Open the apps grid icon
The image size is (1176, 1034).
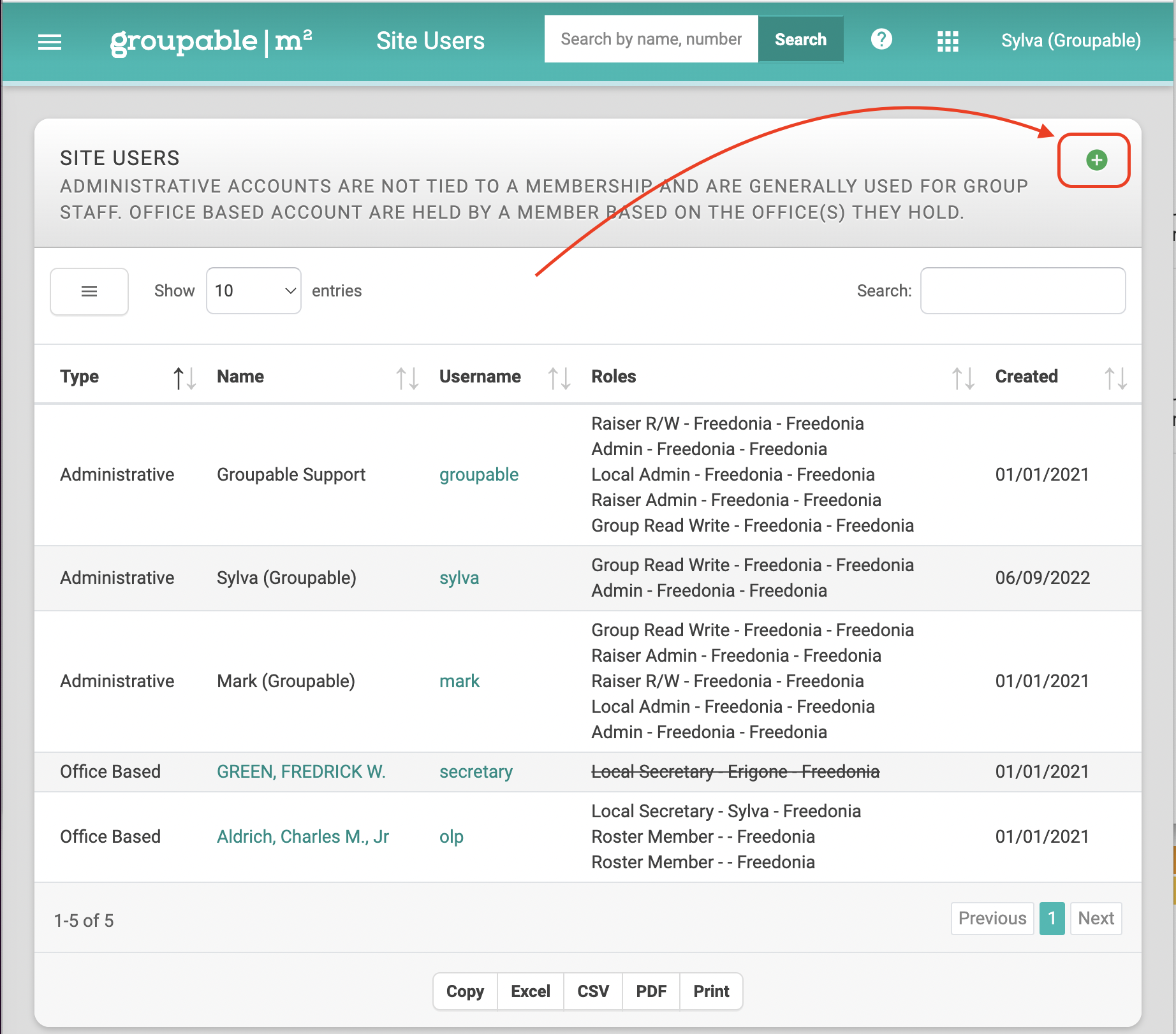tap(948, 41)
